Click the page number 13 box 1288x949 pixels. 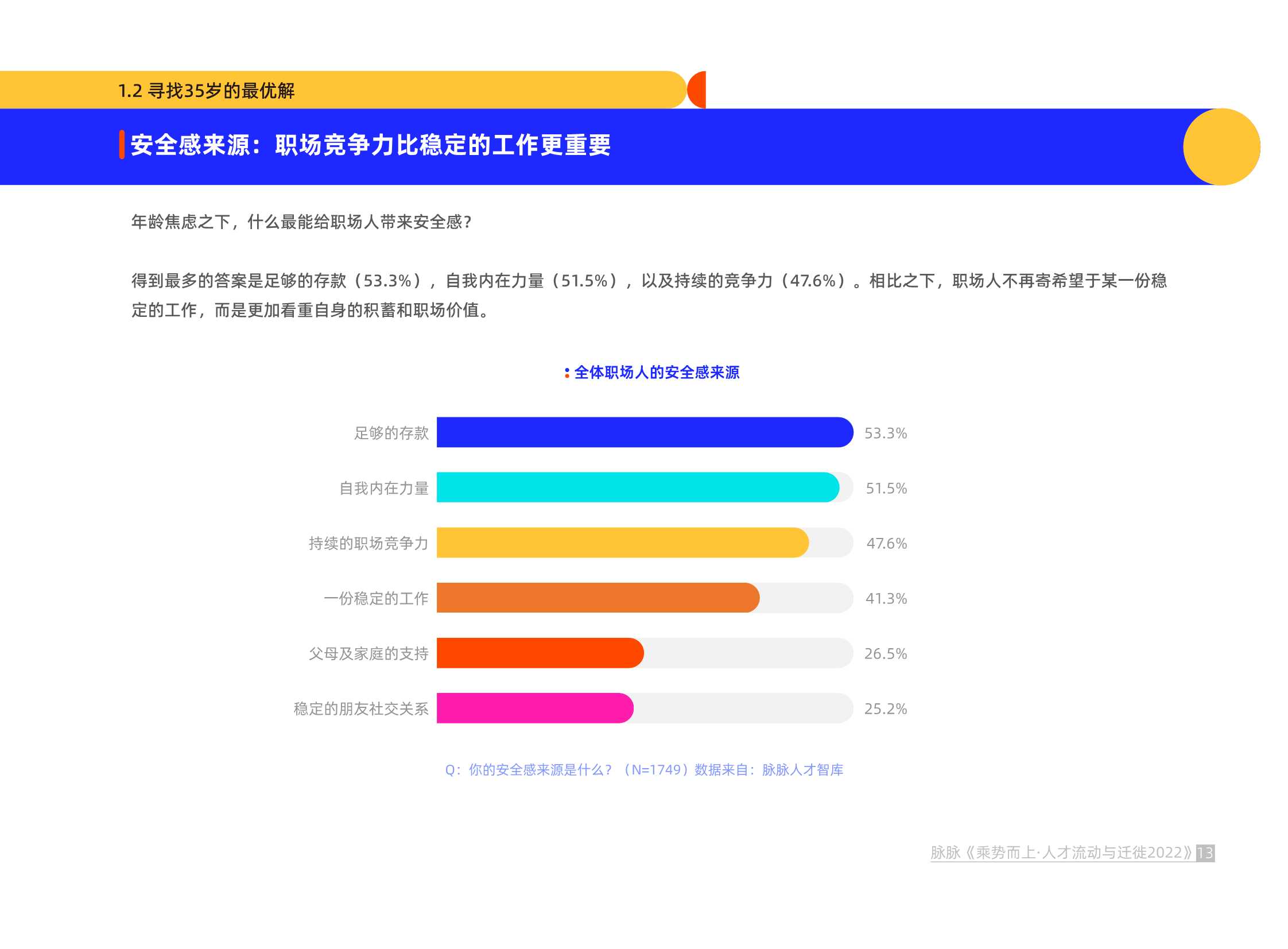coord(1205,853)
